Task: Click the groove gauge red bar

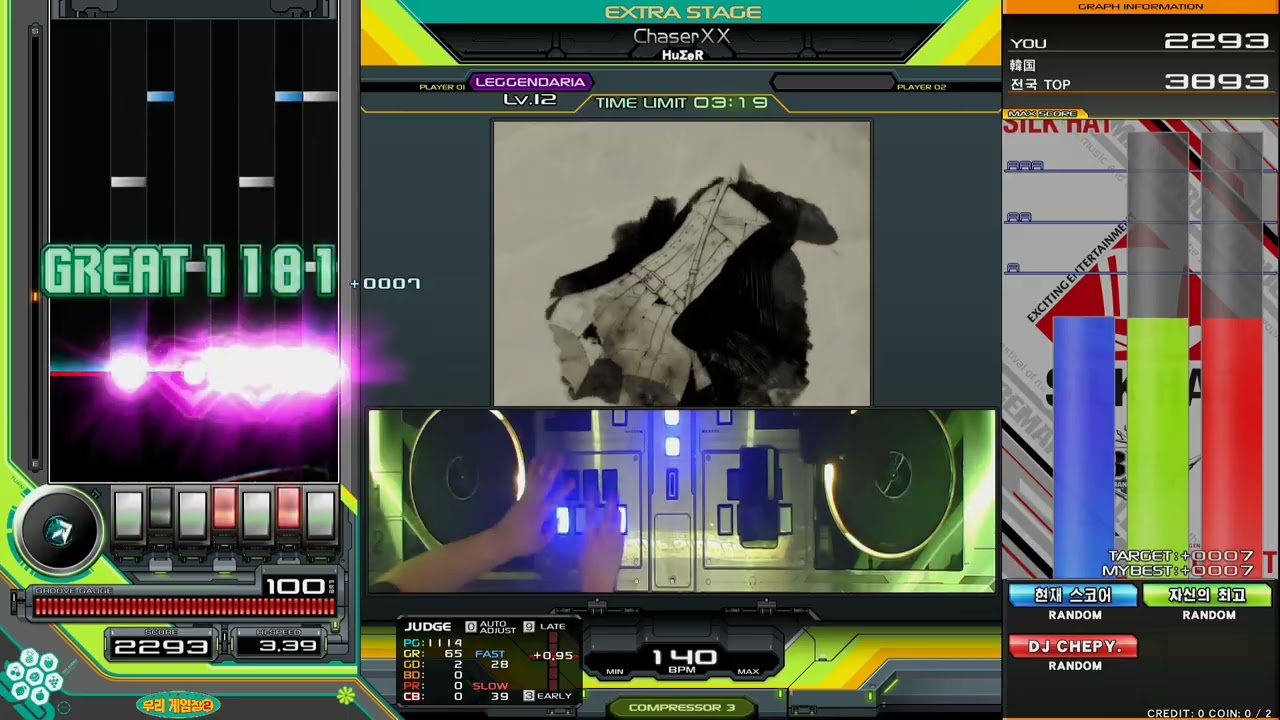Action: click(184, 607)
